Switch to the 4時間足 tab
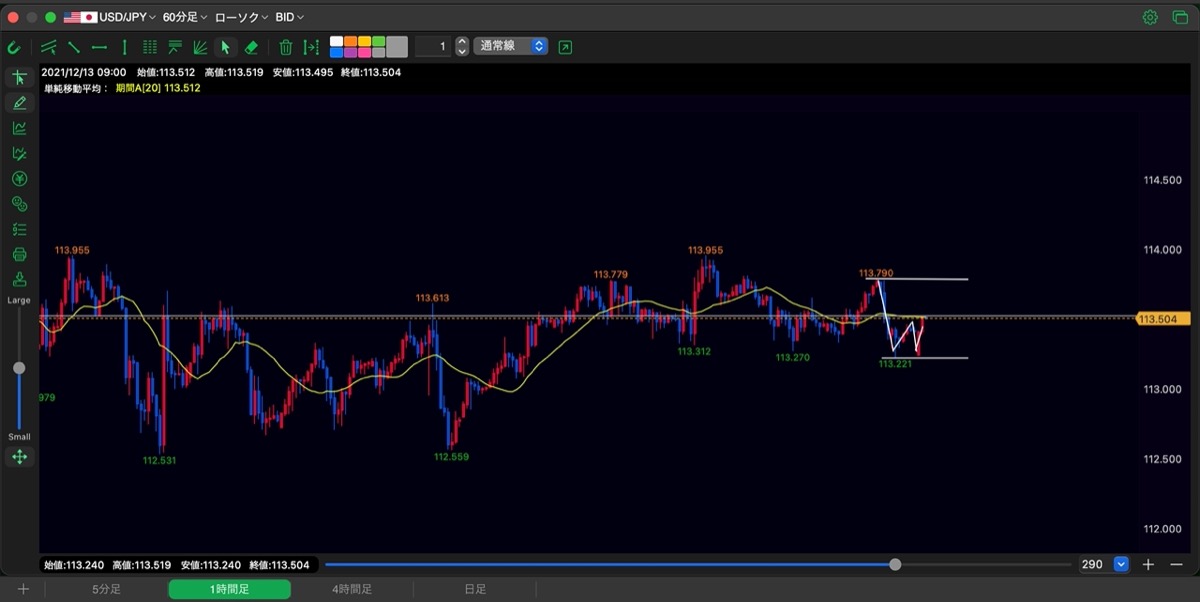 (x=352, y=589)
